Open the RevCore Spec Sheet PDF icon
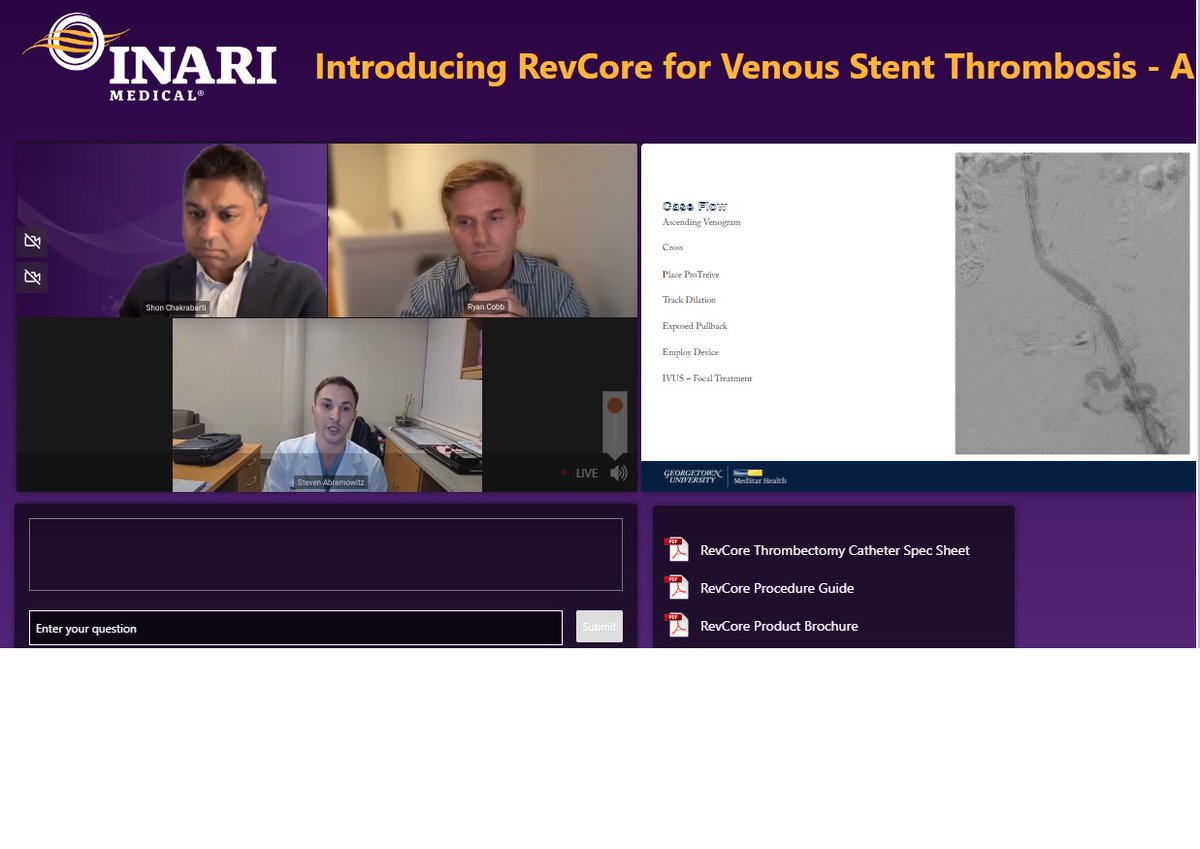 pyautogui.click(x=677, y=550)
